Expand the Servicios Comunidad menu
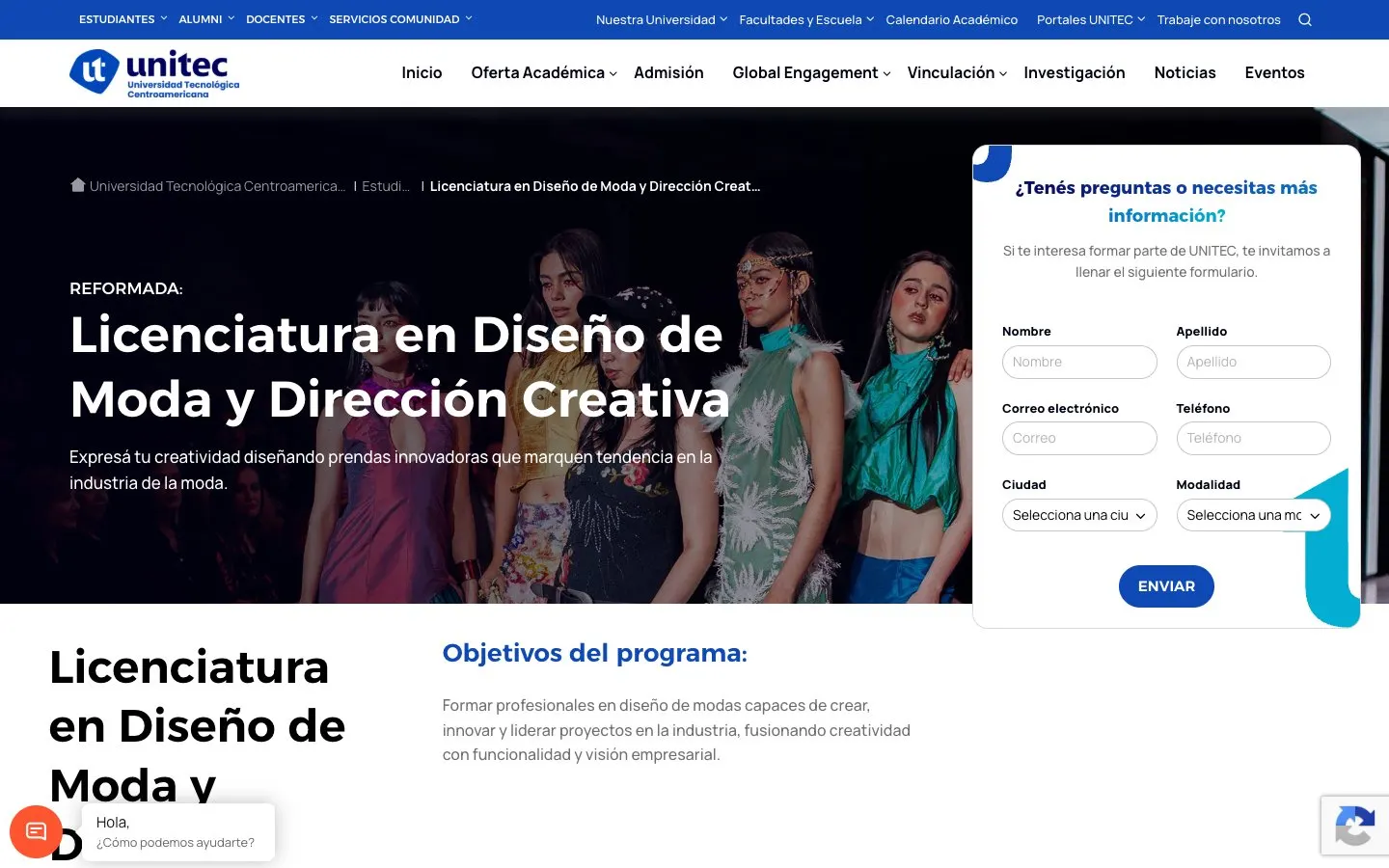This screenshot has height=868, width=1389. pyautogui.click(x=400, y=19)
